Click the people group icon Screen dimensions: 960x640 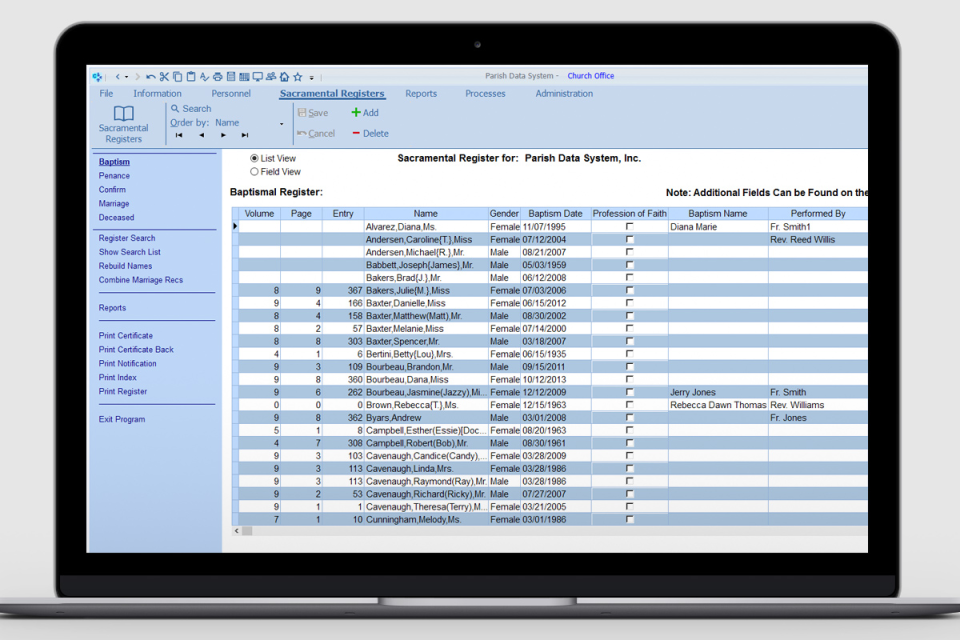[x=271, y=77]
